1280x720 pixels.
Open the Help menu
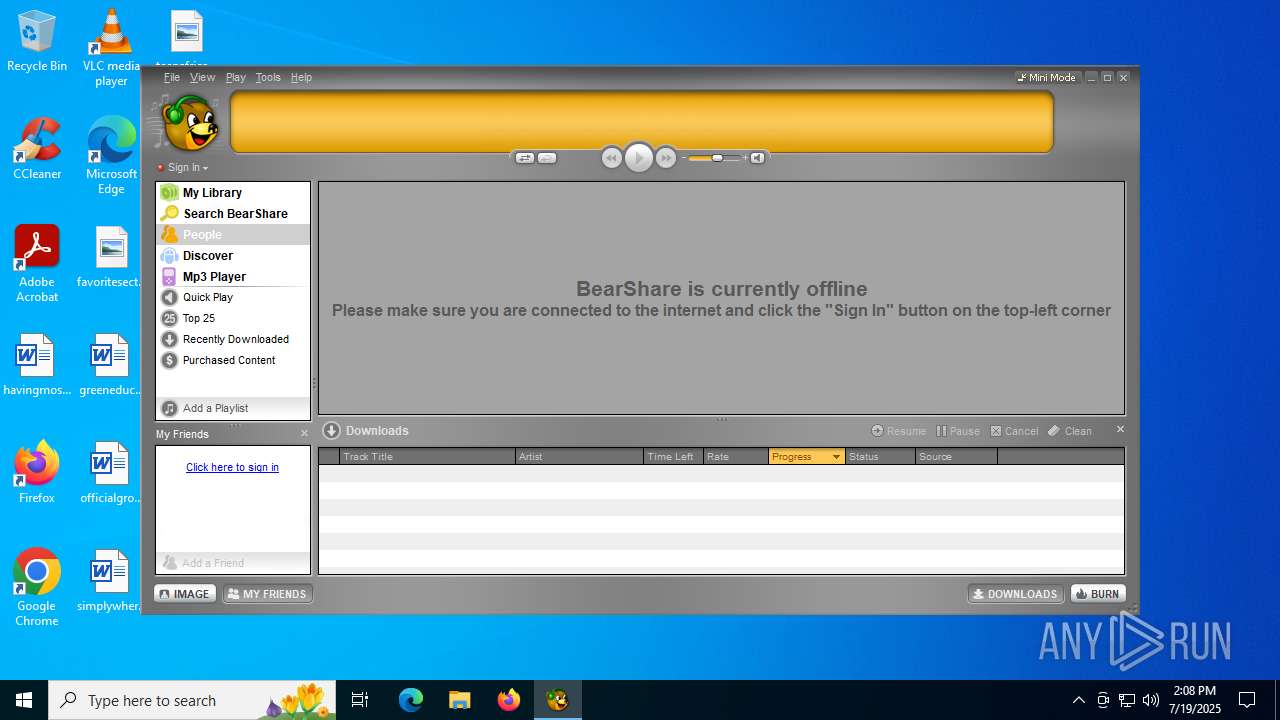point(301,77)
